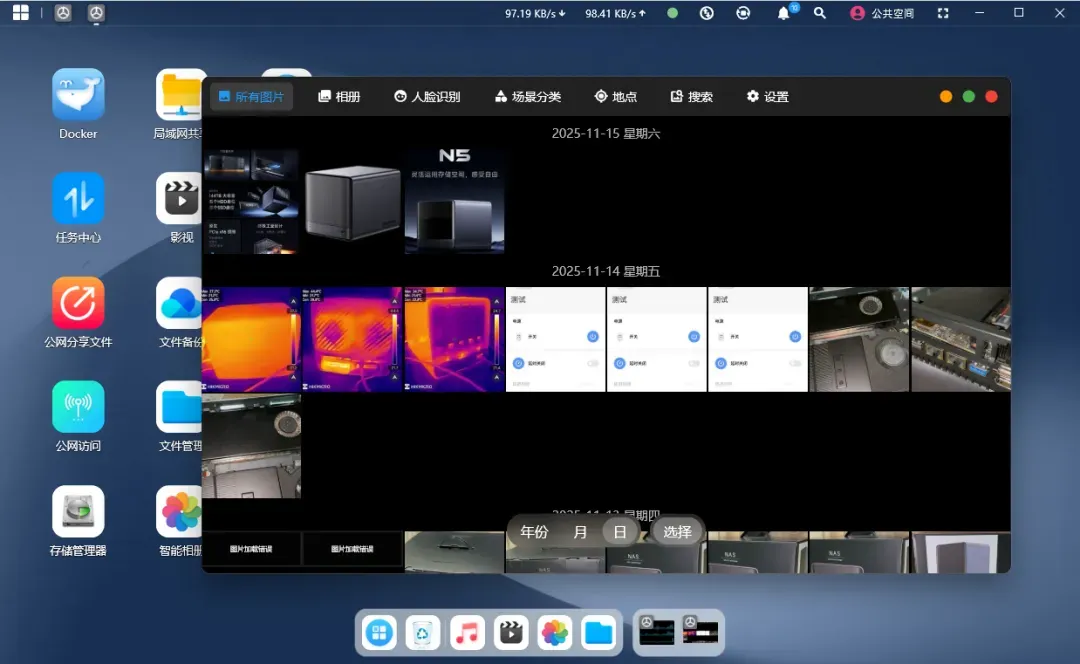Open the N5 product poster thumbnail
Viewport: 1080px width, 664px height.
pyautogui.click(x=455, y=201)
